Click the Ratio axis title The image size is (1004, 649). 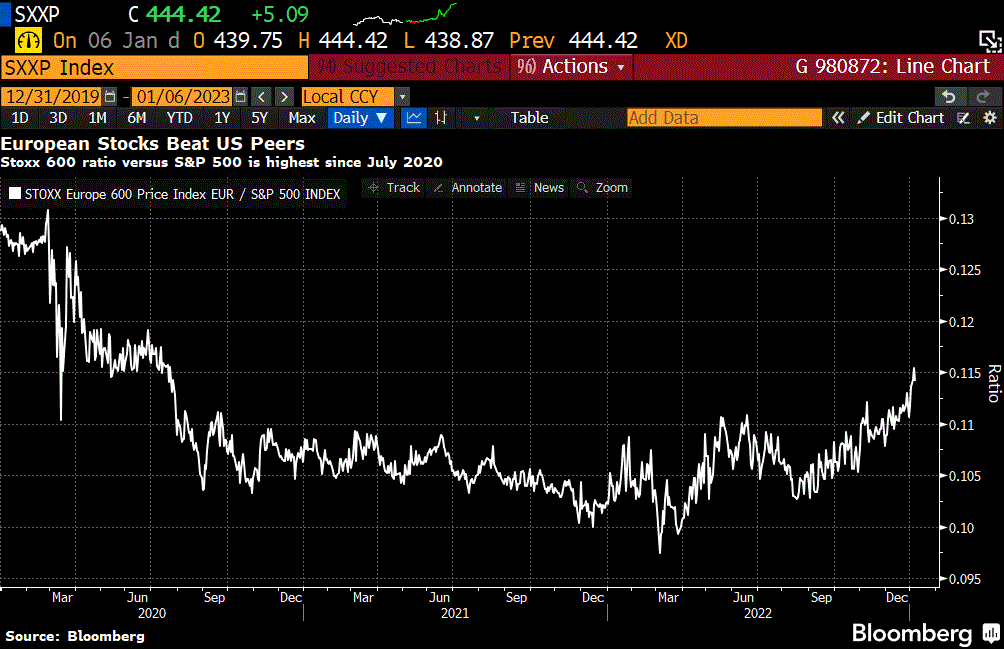[994, 383]
